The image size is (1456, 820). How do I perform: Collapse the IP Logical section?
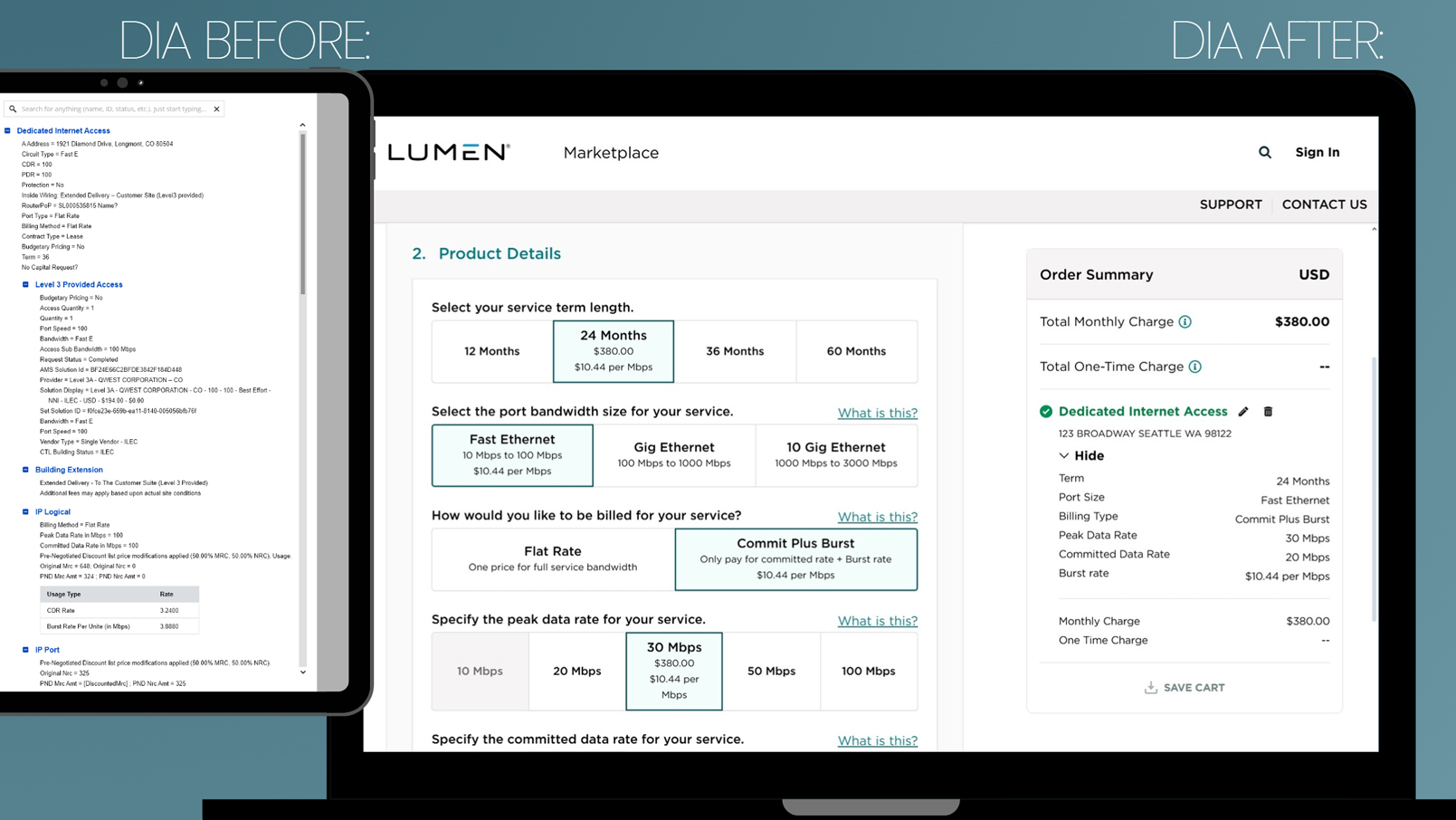26,511
